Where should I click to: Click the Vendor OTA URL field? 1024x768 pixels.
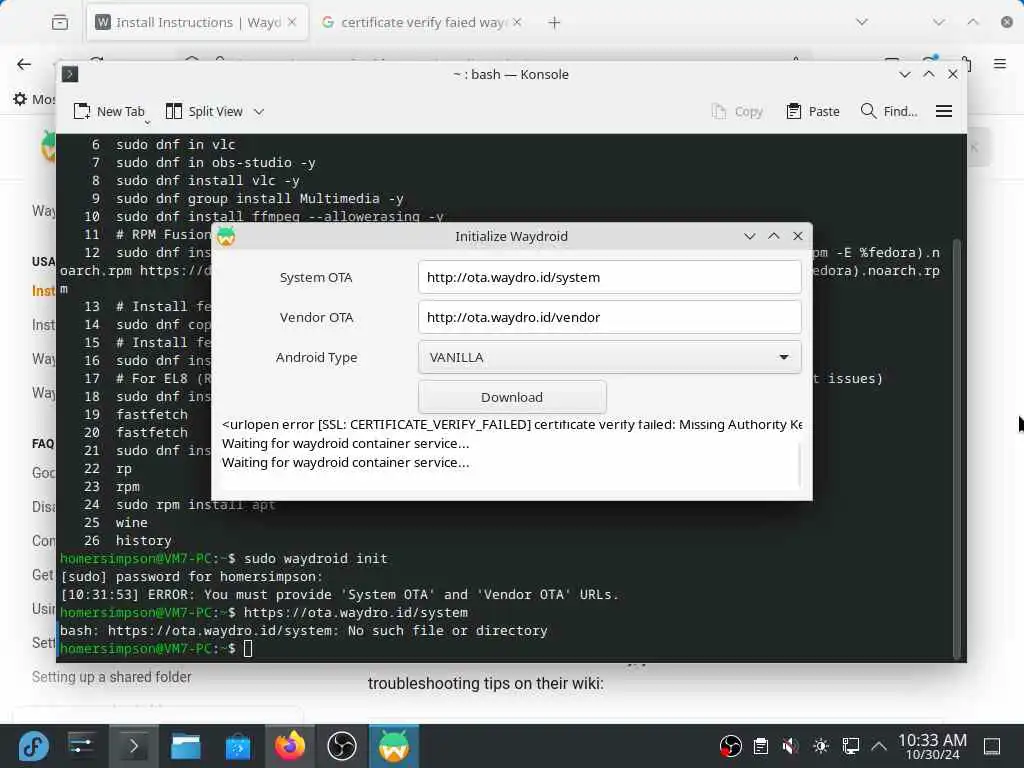(x=609, y=317)
